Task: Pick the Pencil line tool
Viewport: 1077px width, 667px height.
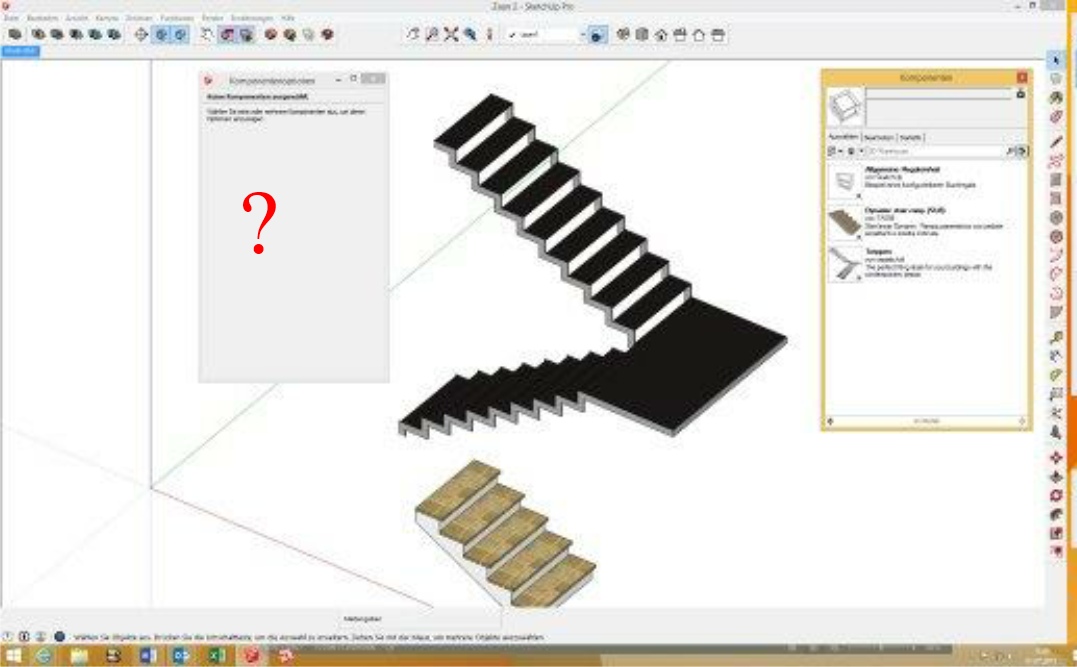Action: (1055, 141)
